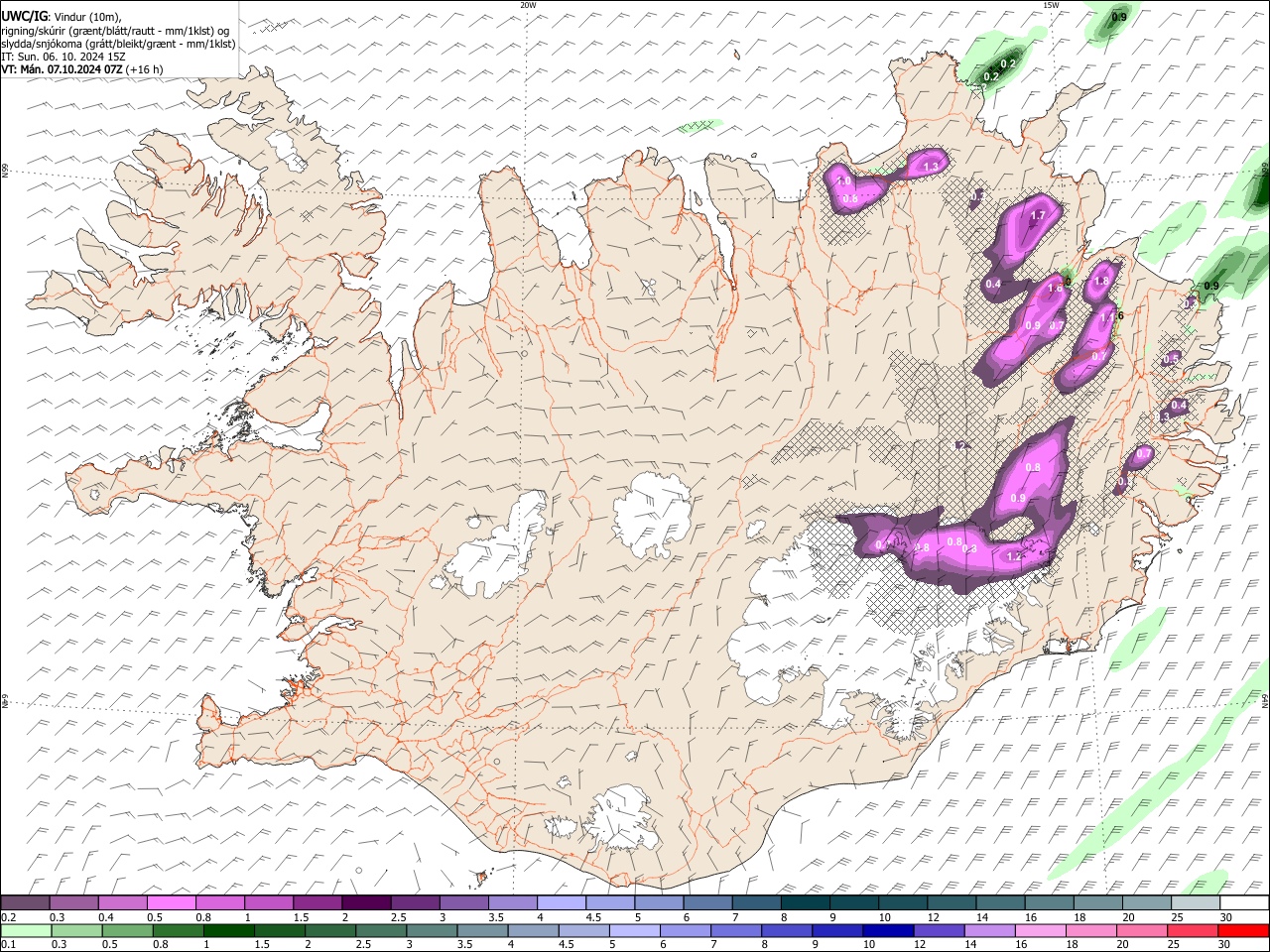Click the "1.0" snowfall value on the map

click(843, 182)
